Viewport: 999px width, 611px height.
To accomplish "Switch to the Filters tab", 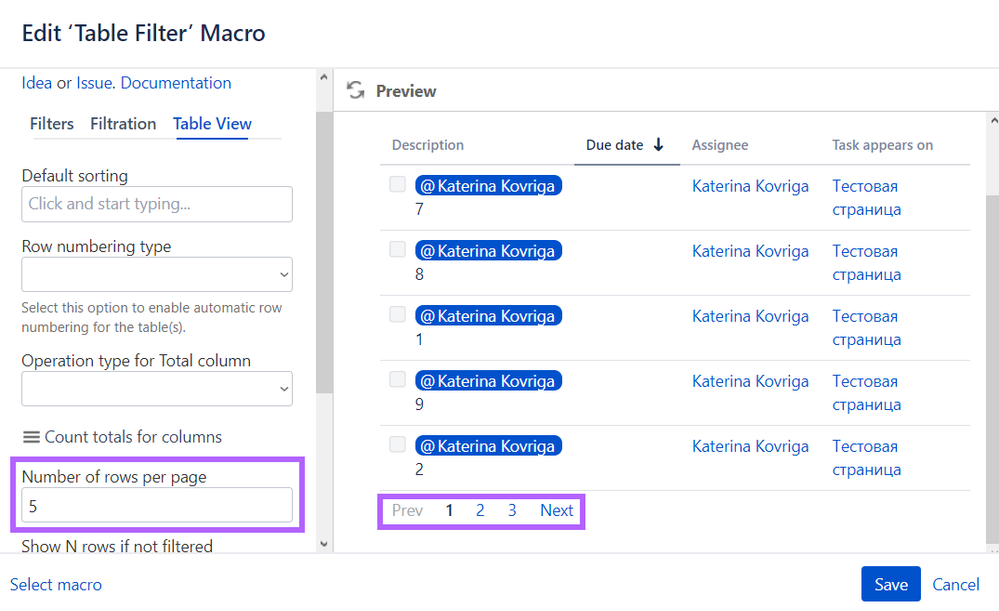I will point(52,124).
